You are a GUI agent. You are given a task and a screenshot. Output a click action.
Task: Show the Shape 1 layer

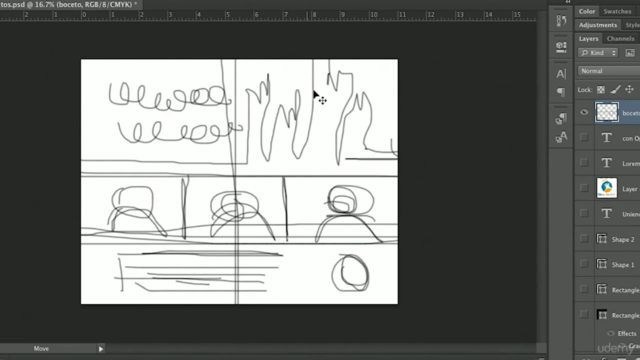tap(584, 264)
